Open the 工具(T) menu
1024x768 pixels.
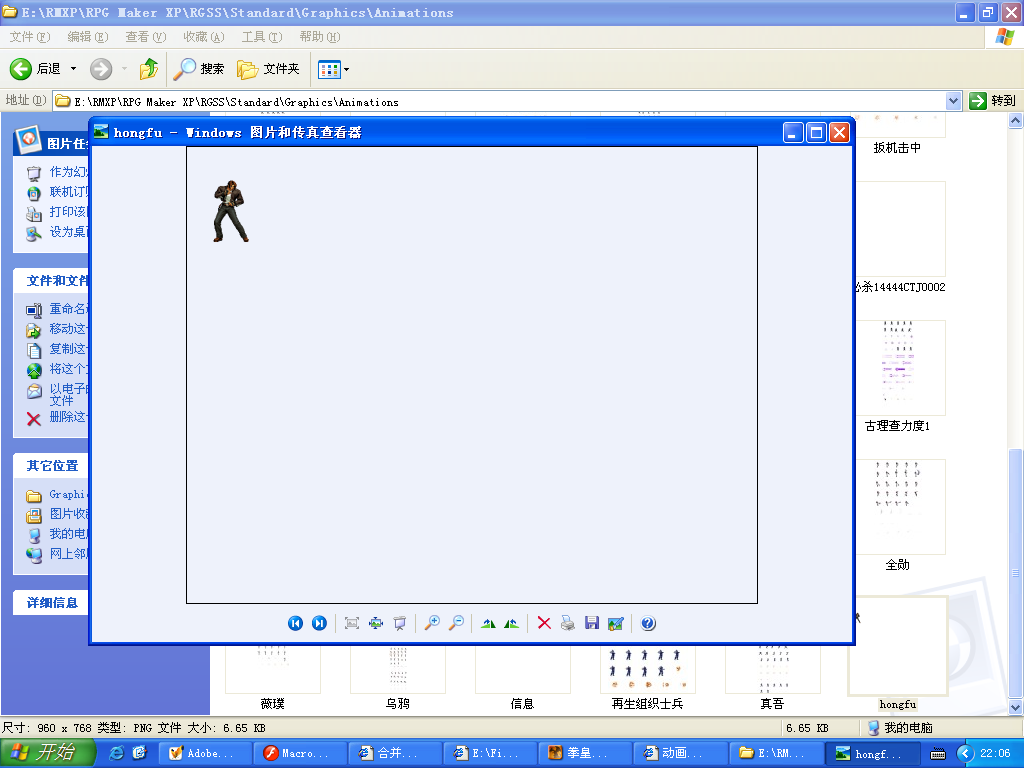[262, 37]
